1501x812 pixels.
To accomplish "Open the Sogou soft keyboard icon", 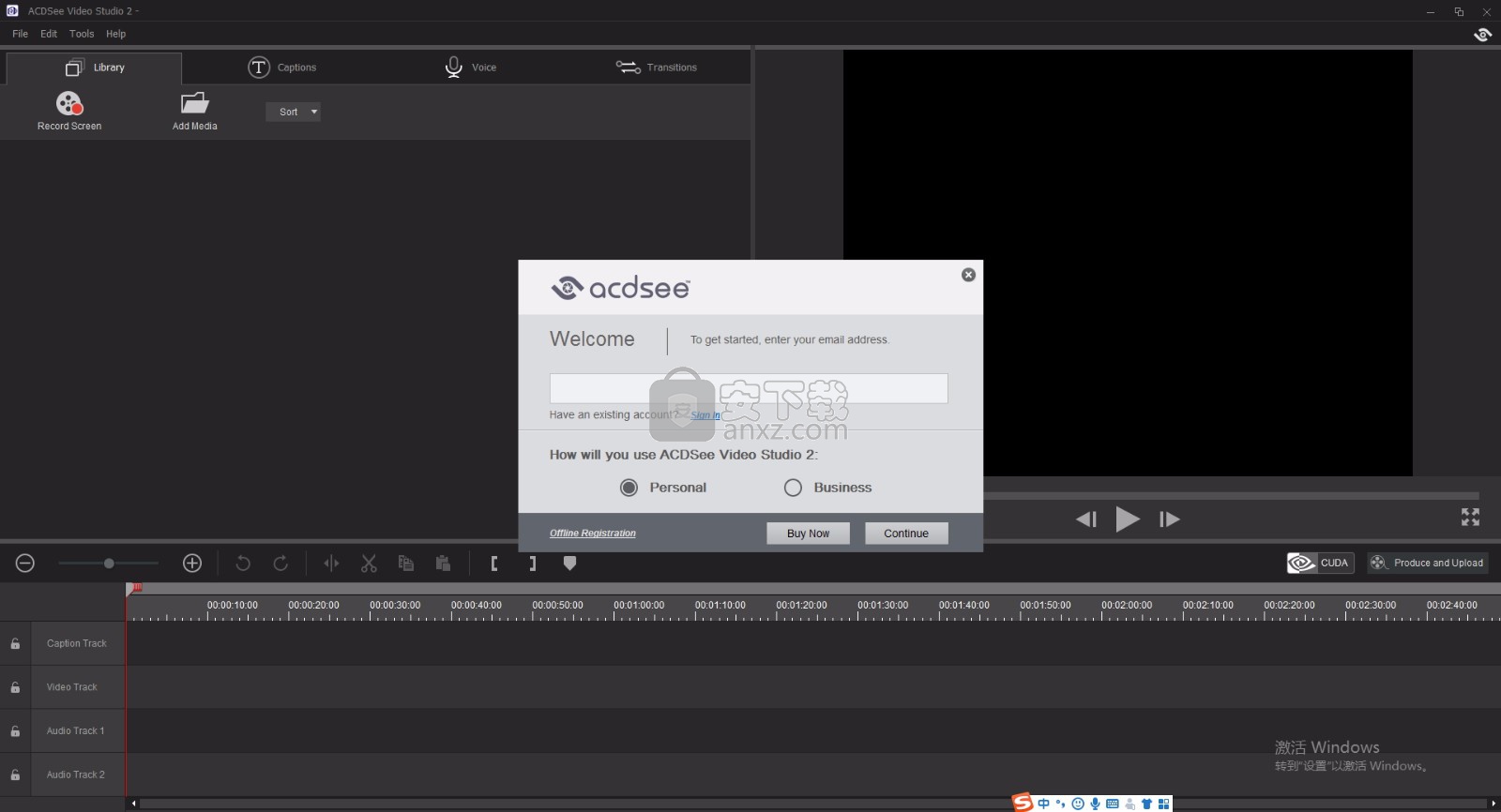I will (1113, 804).
